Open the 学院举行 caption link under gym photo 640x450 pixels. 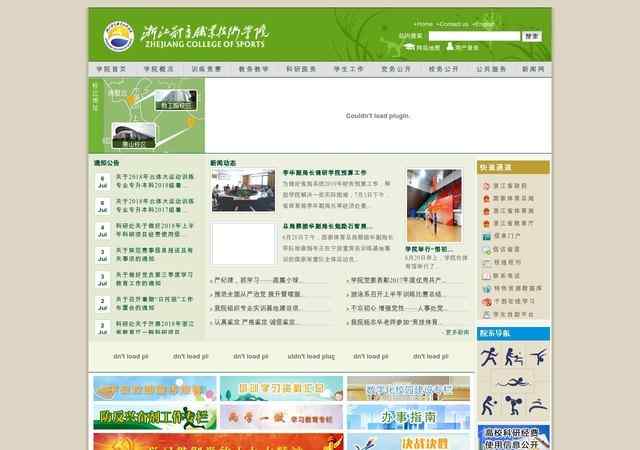(x=429, y=249)
